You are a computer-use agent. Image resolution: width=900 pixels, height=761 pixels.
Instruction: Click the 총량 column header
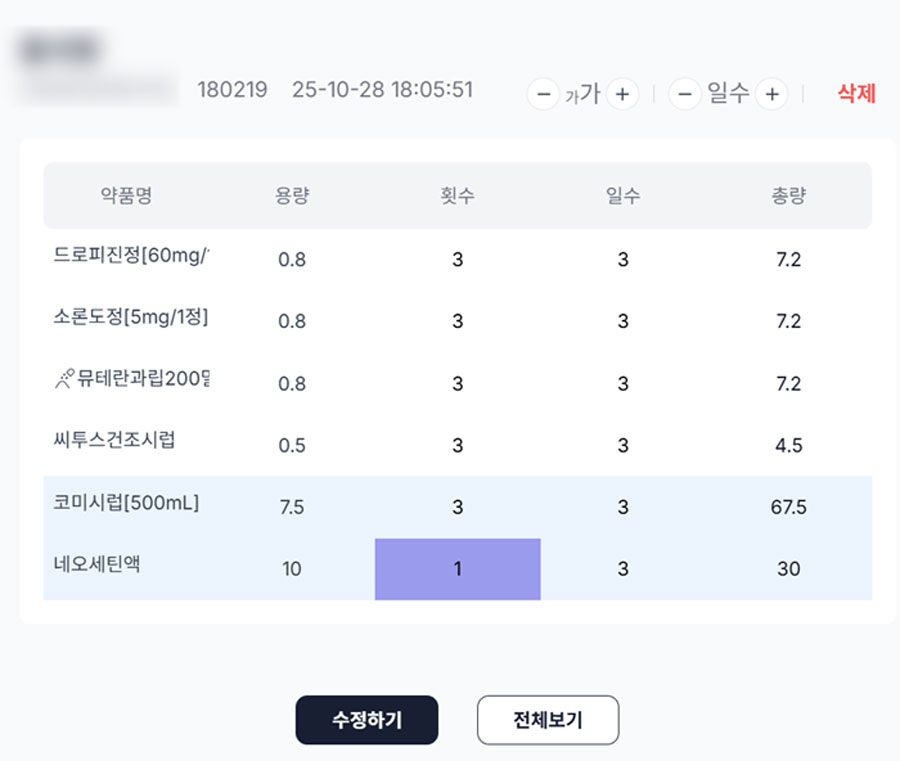(788, 196)
